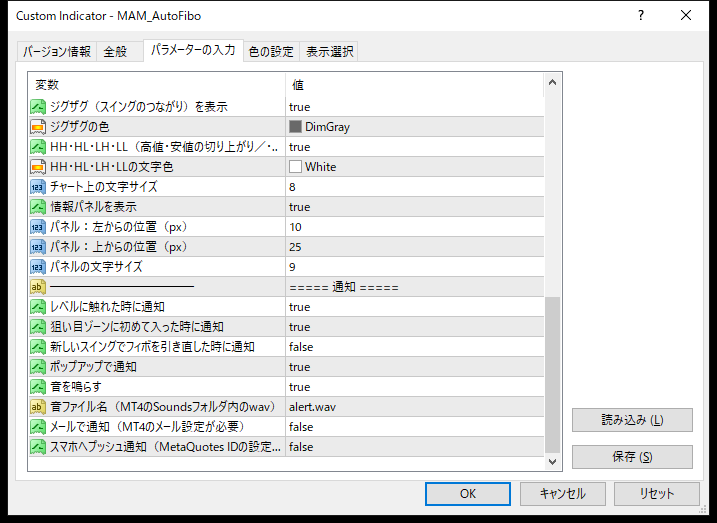Click the 保存 (S) button
The width and height of the screenshot is (717, 523).
point(632,457)
